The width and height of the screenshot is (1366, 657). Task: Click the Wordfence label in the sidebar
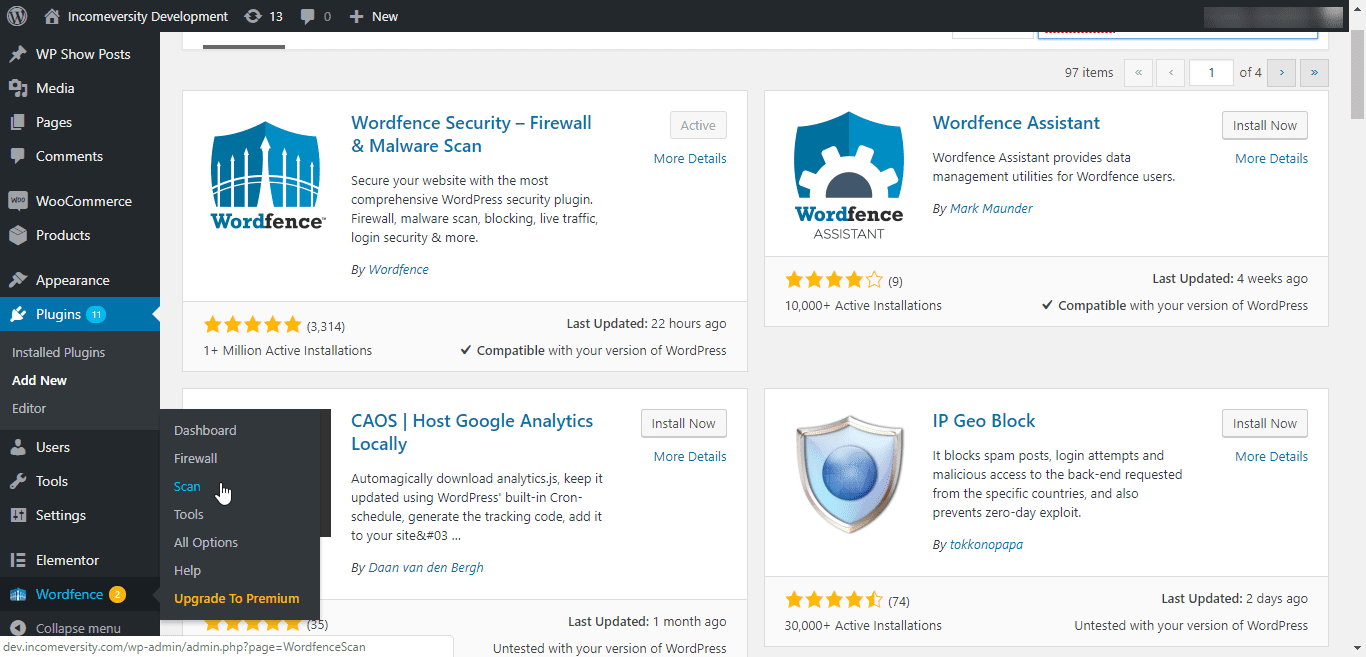70,594
